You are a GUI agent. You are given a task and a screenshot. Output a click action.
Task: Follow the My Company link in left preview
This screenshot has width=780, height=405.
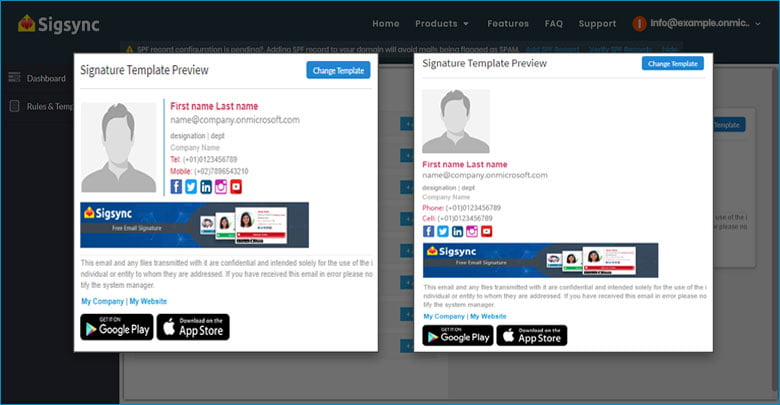click(x=102, y=301)
